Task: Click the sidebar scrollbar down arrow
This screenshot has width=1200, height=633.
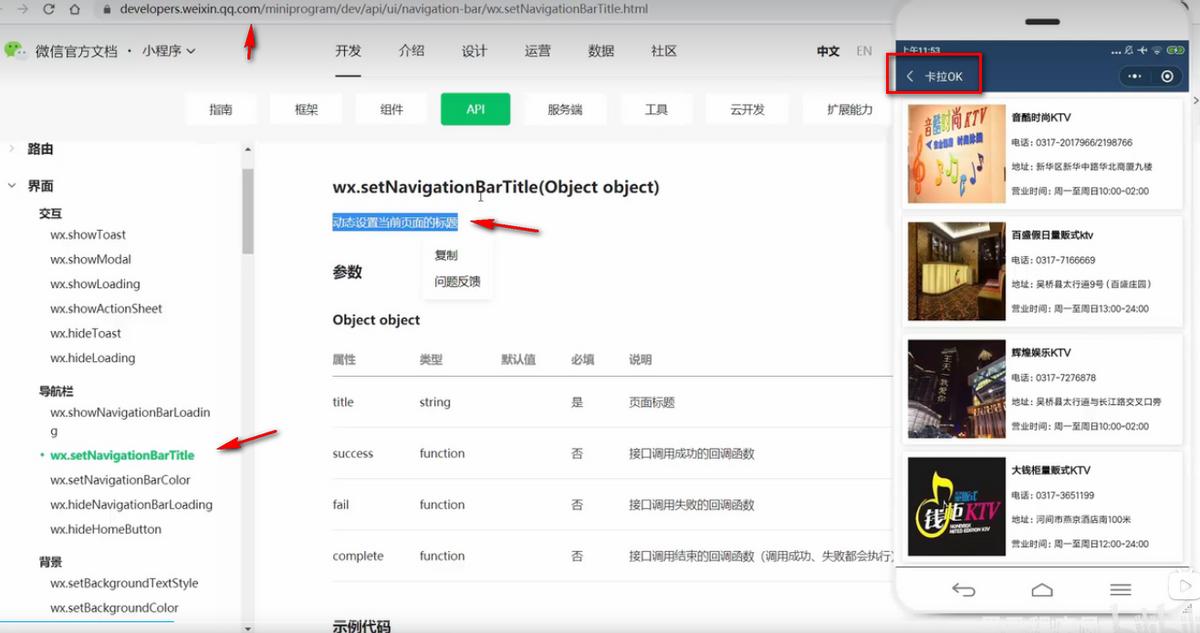Action: [247, 625]
